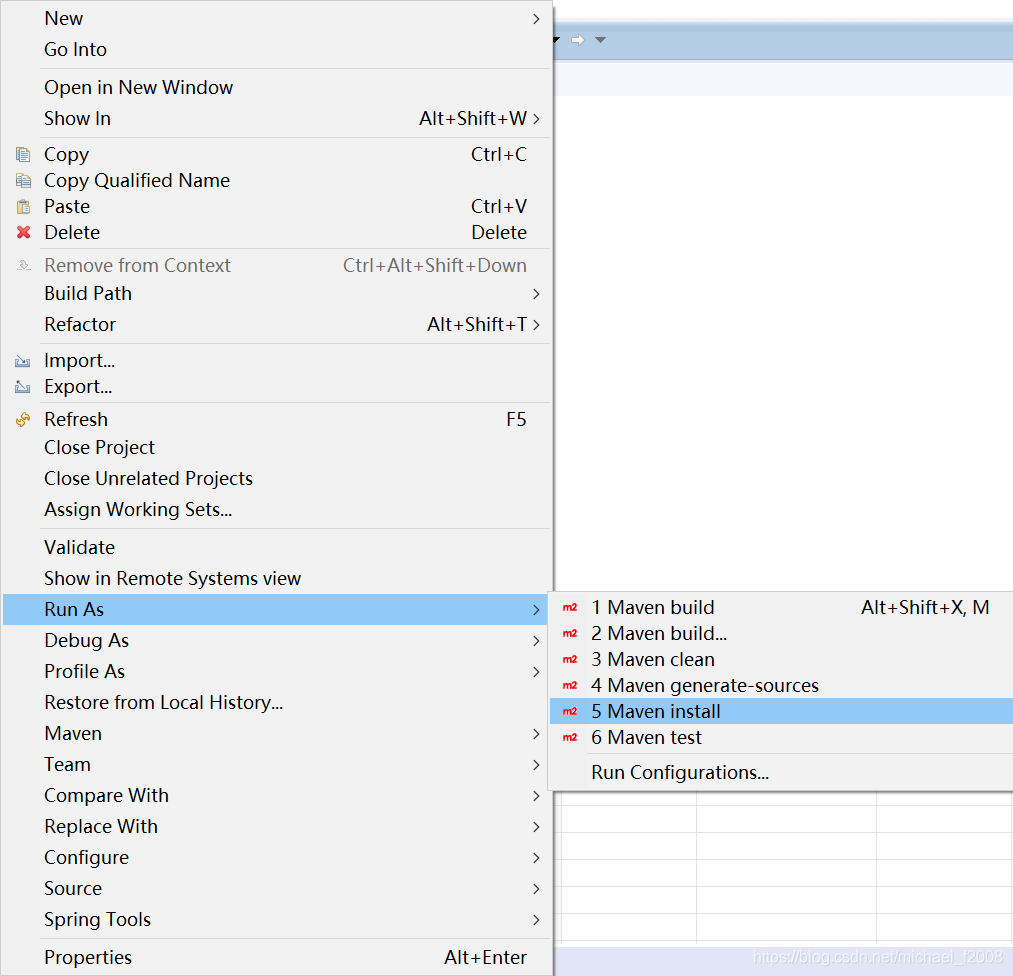Choose Import... entry
Viewport: 1013px width, 976px height.
tap(277, 360)
